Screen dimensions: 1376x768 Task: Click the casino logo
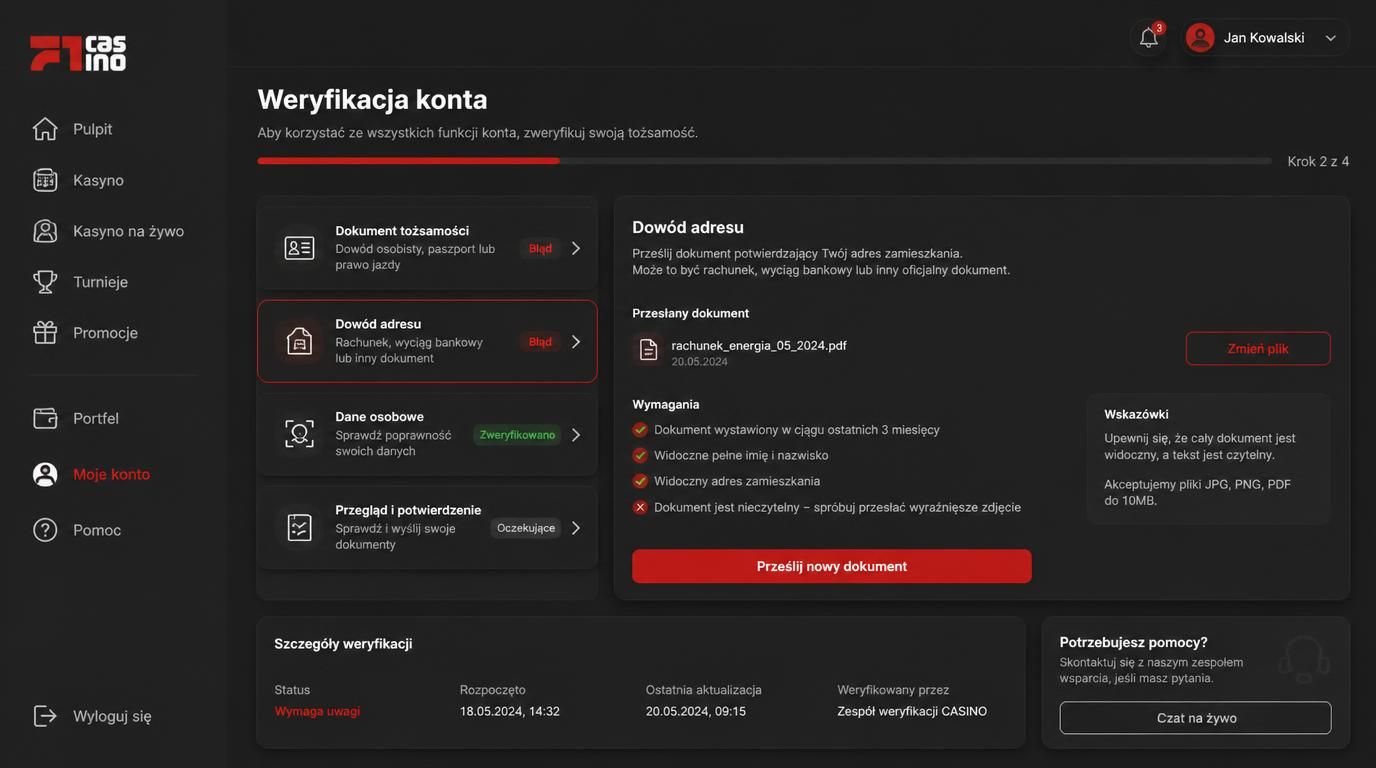point(78,53)
